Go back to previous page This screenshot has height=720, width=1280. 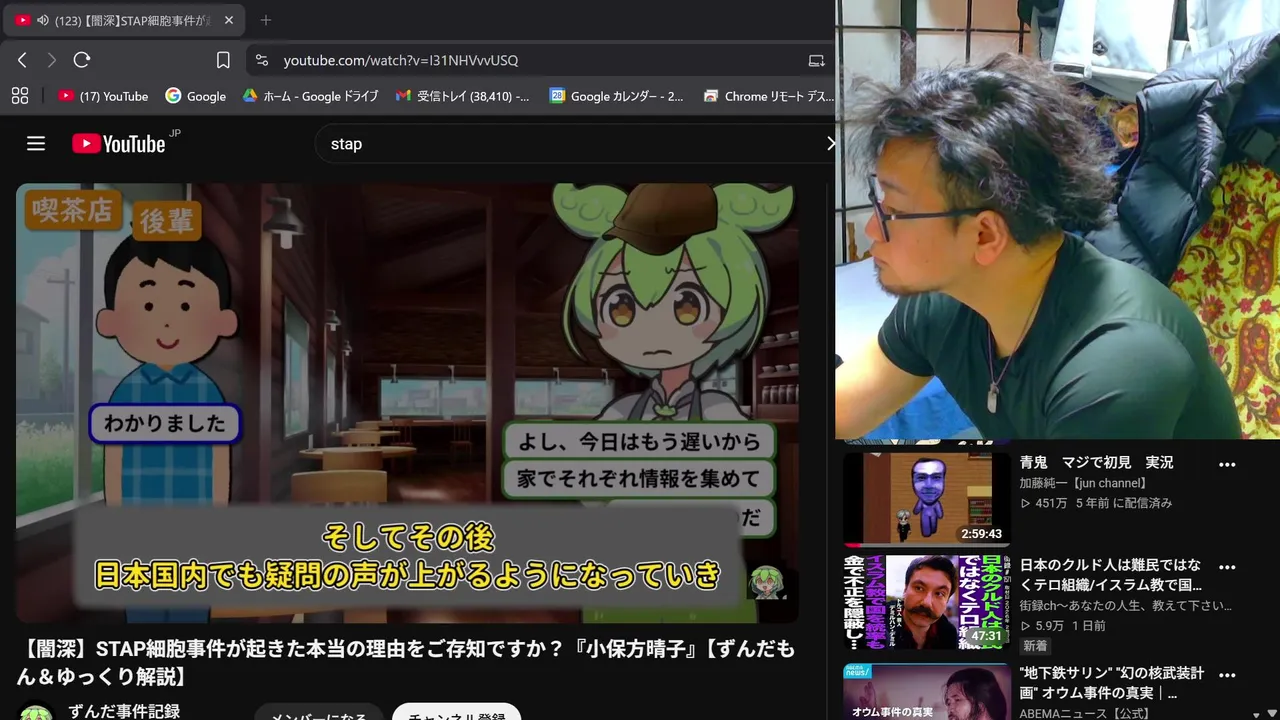point(22,60)
